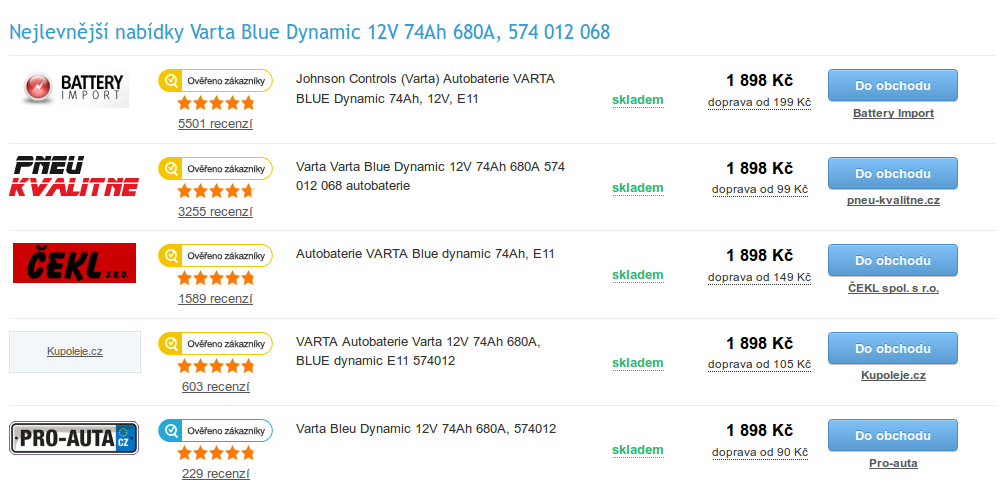Viewport: 1001px width, 490px height.
Task: Click the 'doprava od 199 Kč' shipping link
Action: tap(759, 102)
